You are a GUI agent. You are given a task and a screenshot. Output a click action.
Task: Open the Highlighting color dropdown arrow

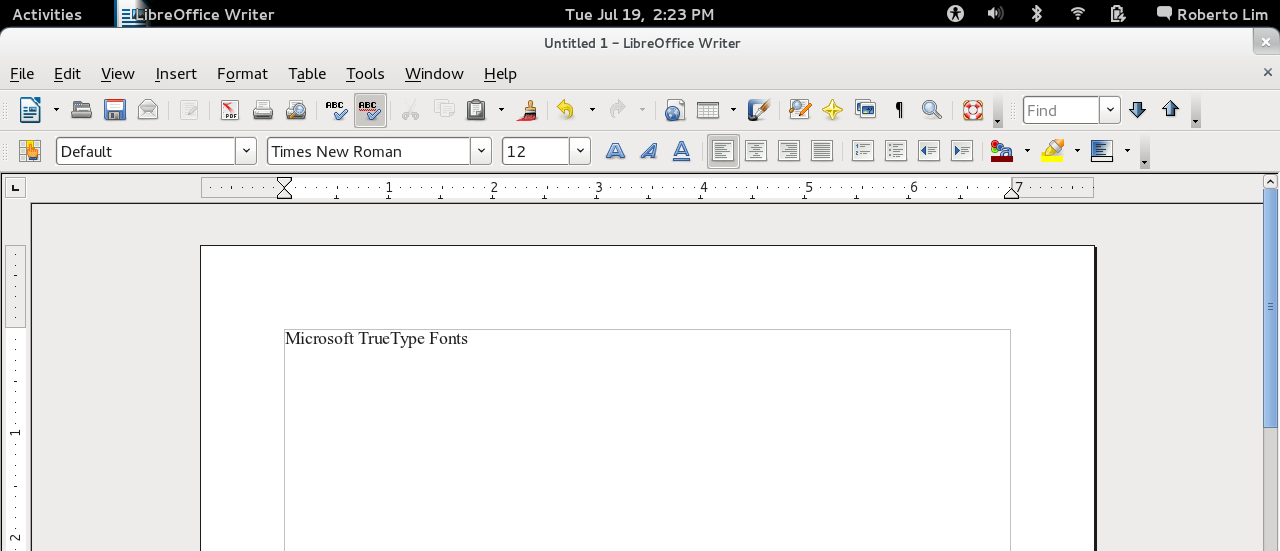[x=1077, y=151]
